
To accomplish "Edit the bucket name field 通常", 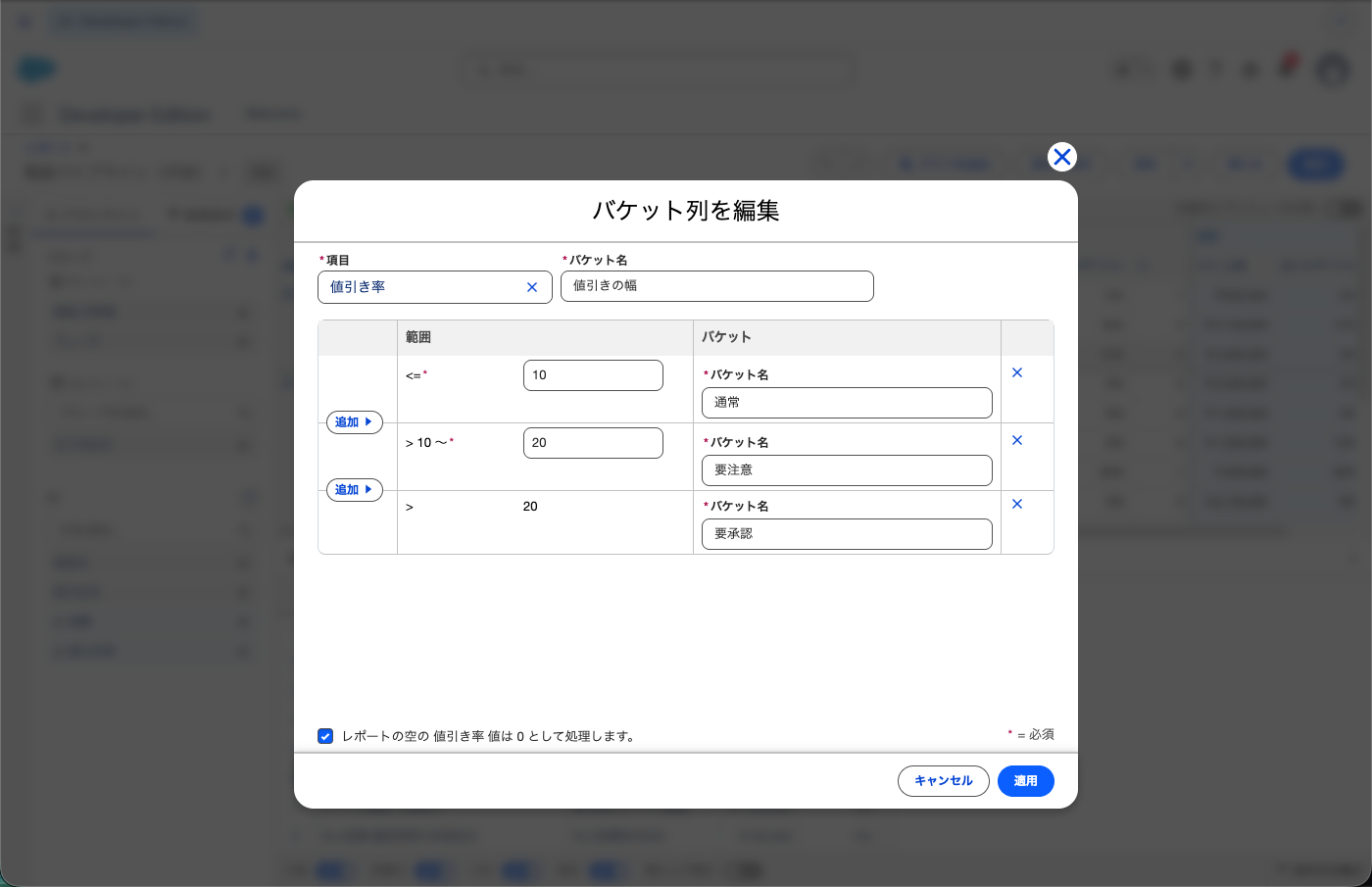I will 847,403.
